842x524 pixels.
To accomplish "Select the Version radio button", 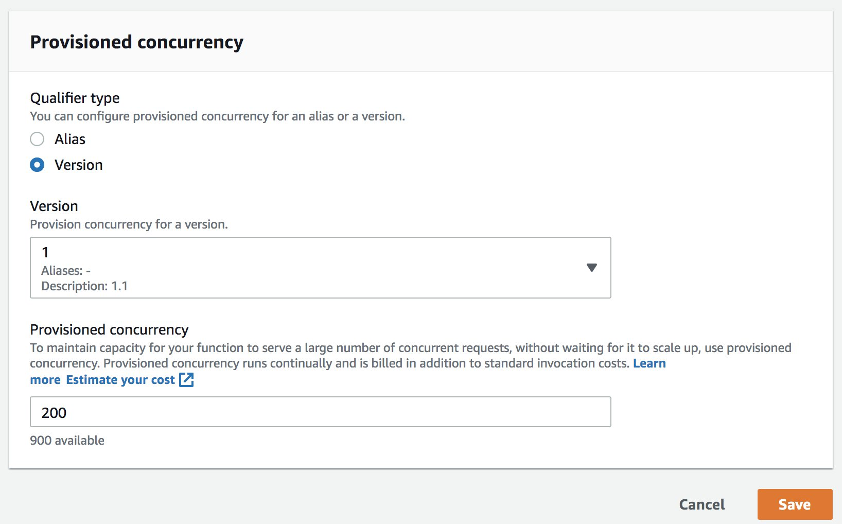I will click(x=37, y=165).
